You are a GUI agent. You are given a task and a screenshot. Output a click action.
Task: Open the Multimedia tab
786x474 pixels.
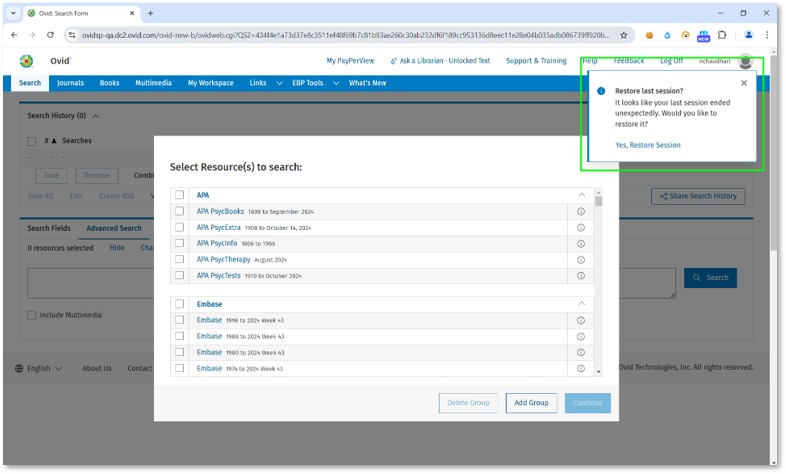[x=153, y=83]
